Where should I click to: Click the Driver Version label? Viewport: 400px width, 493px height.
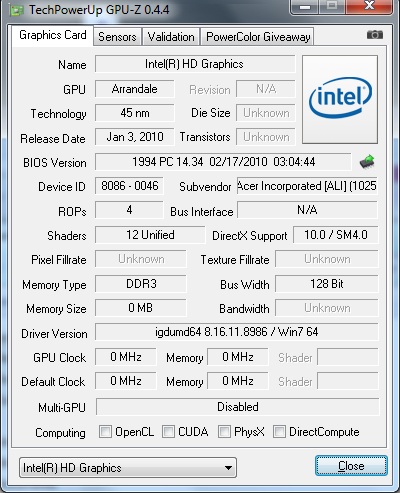pos(54,334)
